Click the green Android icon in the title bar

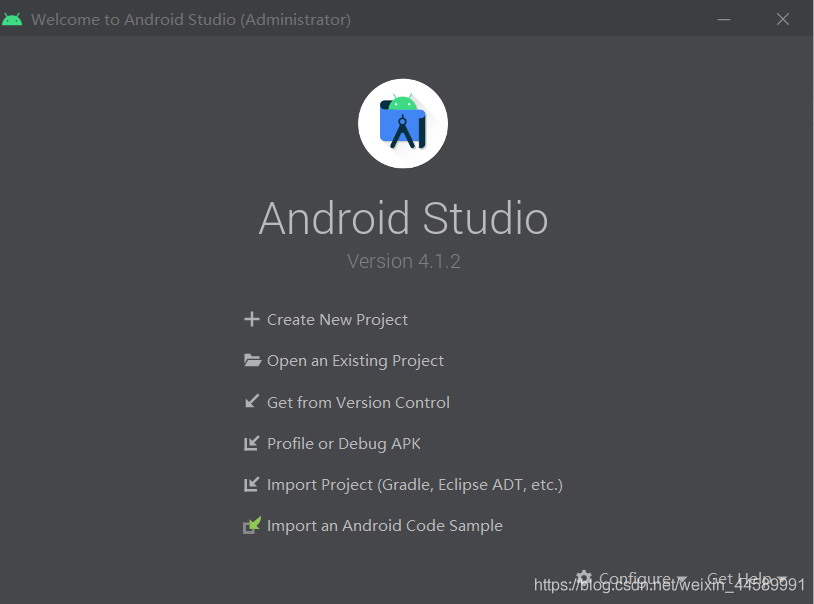pyautogui.click(x=12, y=19)
